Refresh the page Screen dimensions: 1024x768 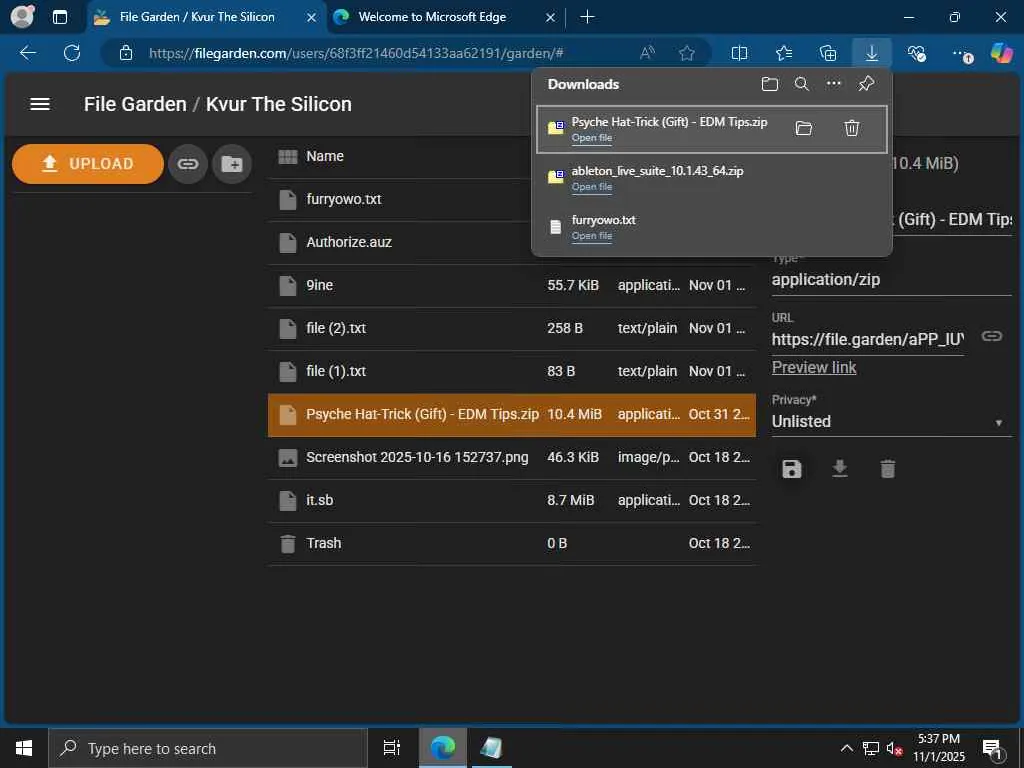(72, 53)
